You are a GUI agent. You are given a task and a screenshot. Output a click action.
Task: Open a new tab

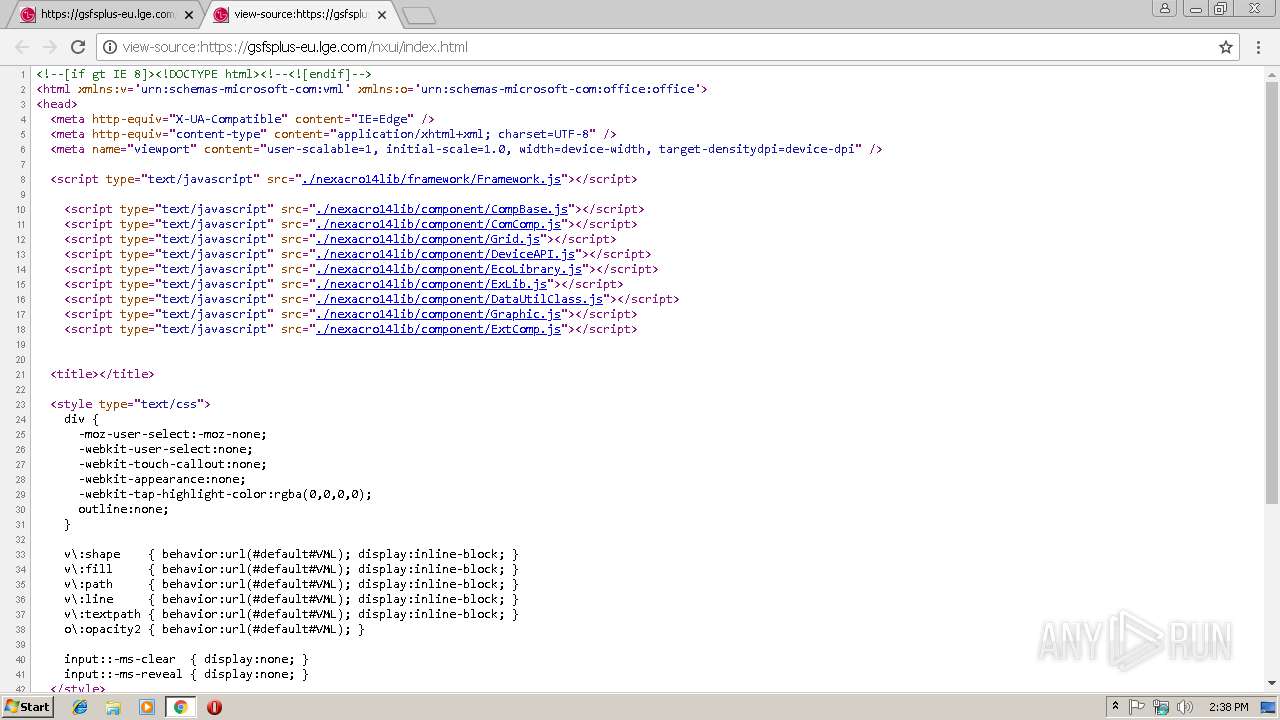click(418, 15)
